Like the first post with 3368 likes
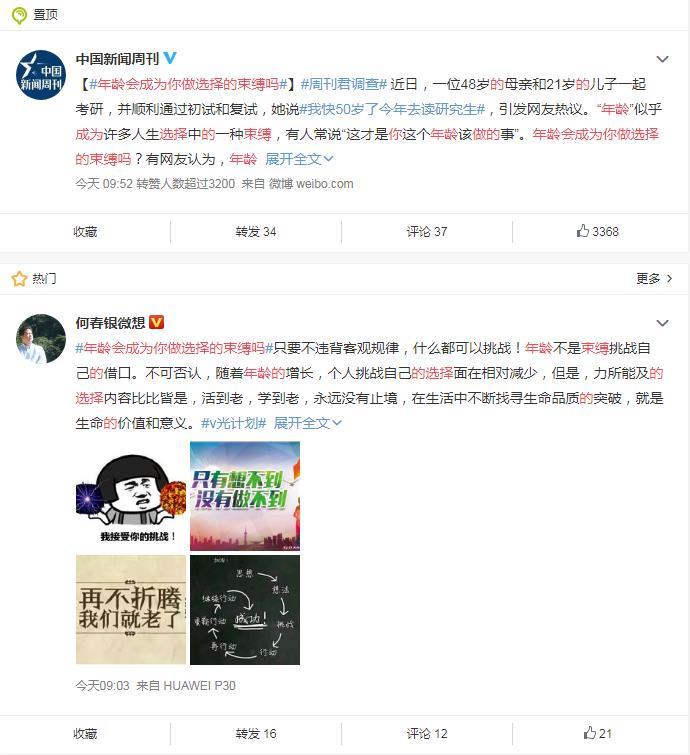This screenshot has width=690, height=755. pos(598,232)
